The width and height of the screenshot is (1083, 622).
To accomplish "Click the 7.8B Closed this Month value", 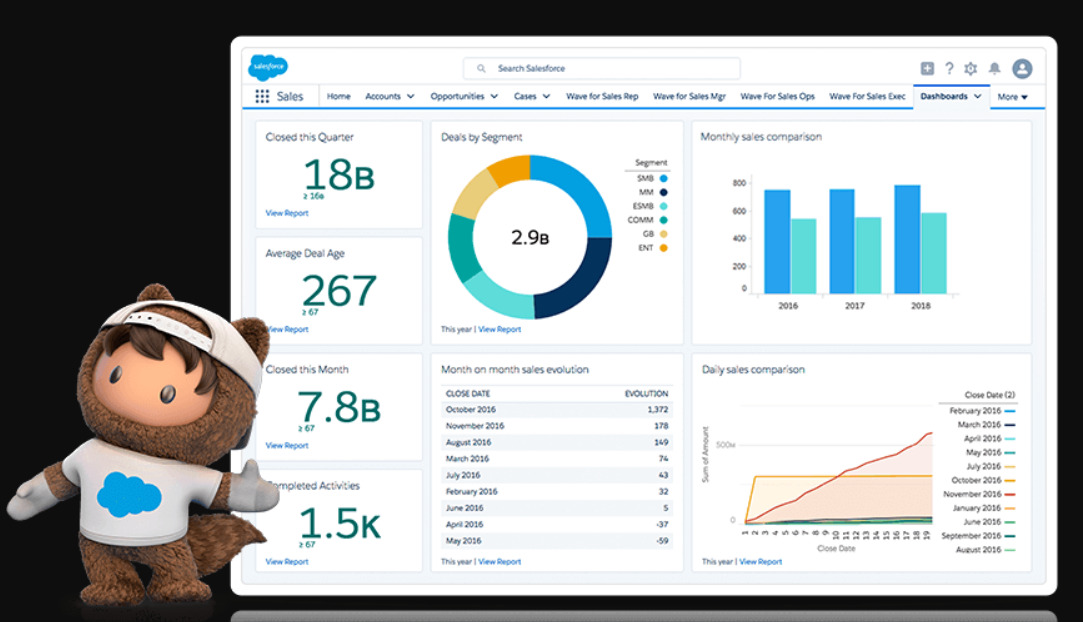I will tap(338, 407).
